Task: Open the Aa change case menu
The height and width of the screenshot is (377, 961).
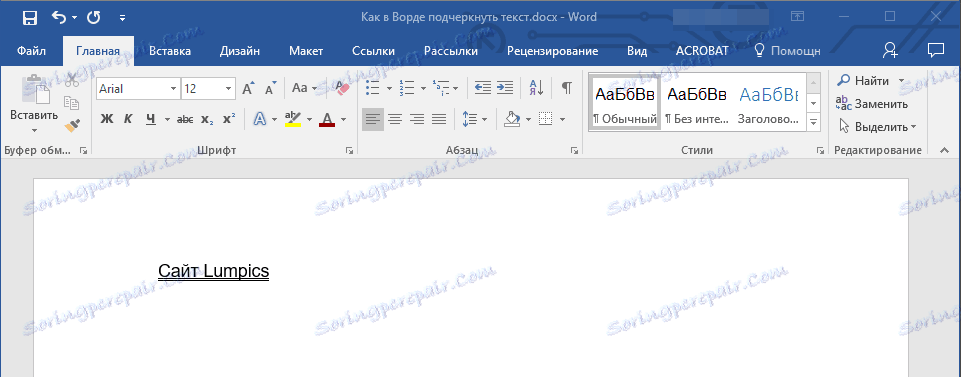Action: (305, 88)
